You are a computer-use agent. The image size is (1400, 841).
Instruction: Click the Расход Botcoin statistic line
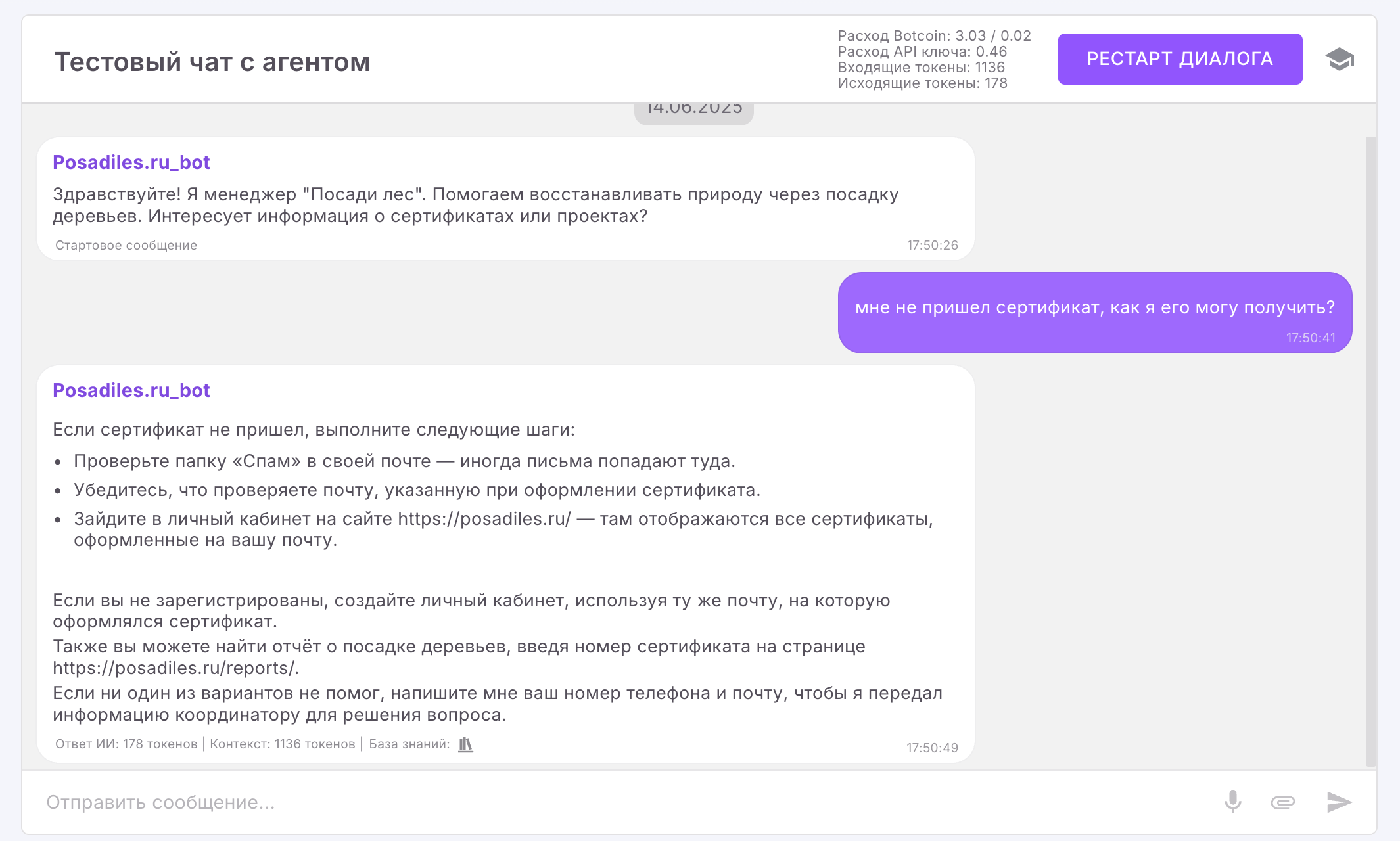[934, 35]
